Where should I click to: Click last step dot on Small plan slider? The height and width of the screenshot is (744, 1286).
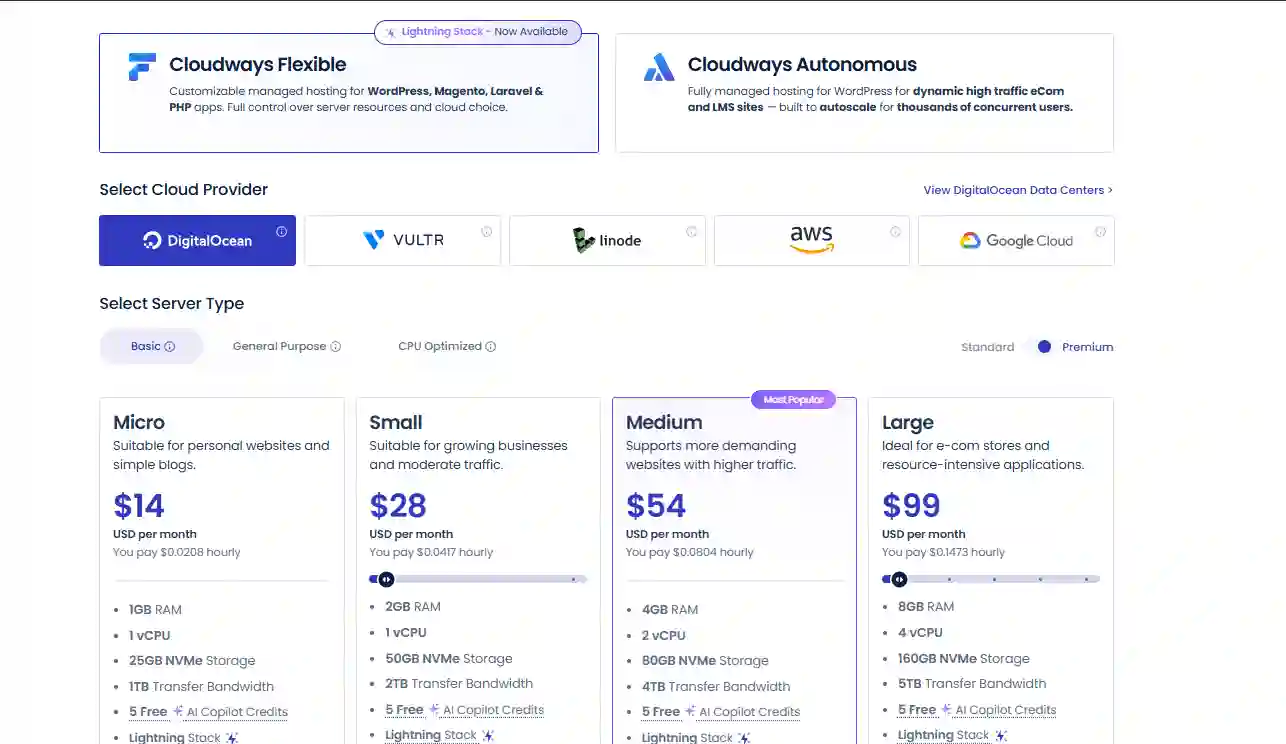573,579
